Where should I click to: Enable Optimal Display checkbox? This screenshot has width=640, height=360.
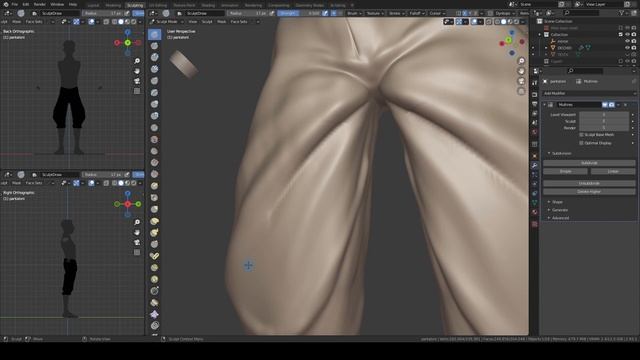coord(581,143)
